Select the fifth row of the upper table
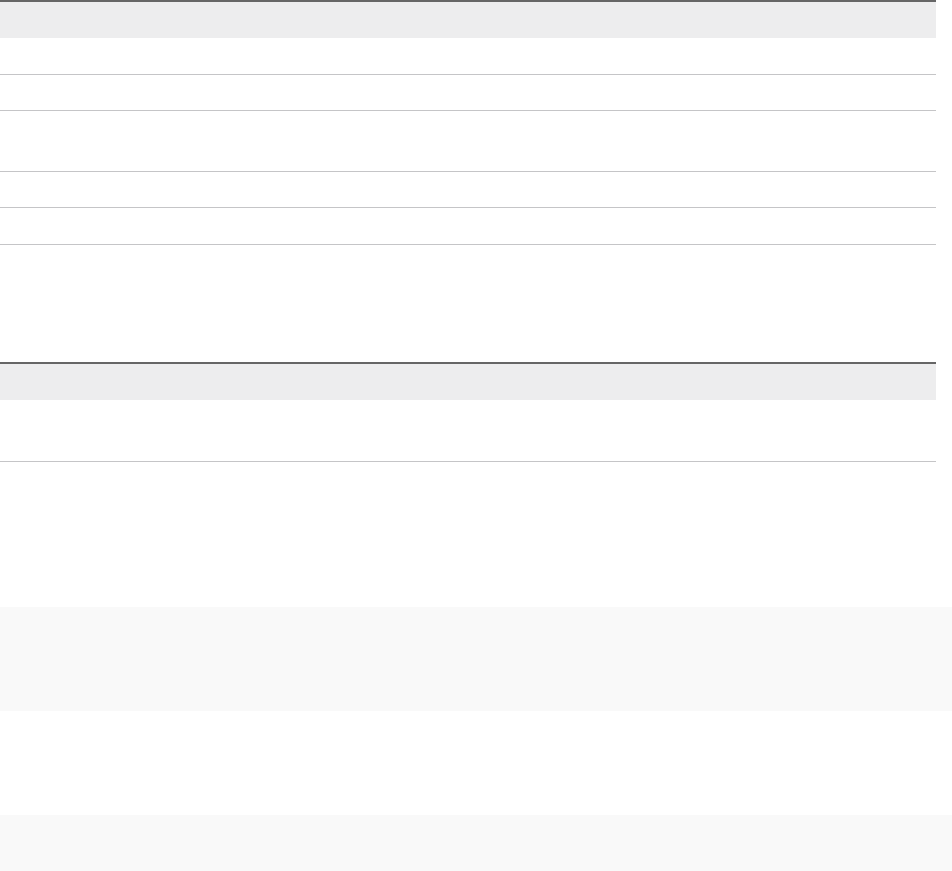Screen dimensions: 952x871 point(468,226)
